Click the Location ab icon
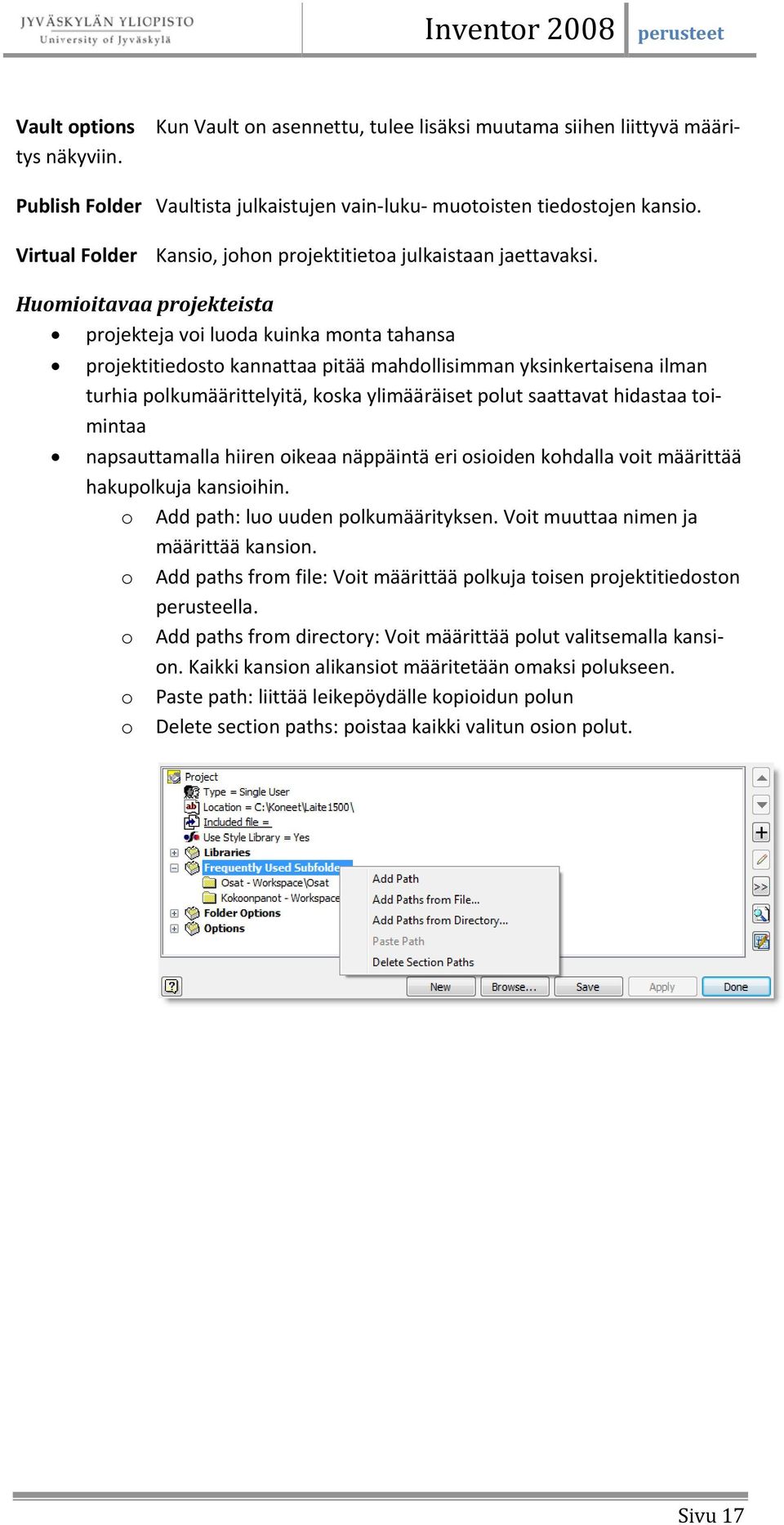The height and width of the screenshot is (1525, 784). [x=192, y=807]
